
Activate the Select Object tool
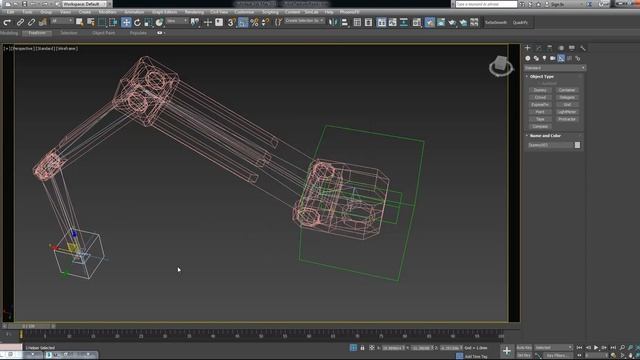(79, 22)
